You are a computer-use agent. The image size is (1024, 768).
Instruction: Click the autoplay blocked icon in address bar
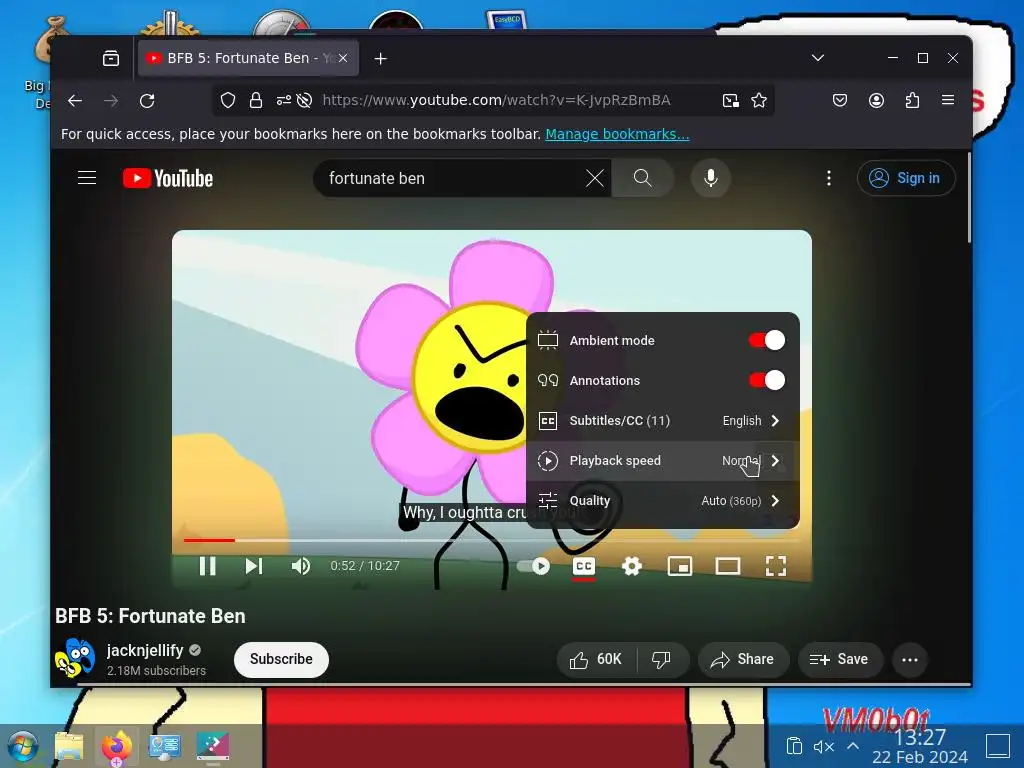click(x=304, y=101)
